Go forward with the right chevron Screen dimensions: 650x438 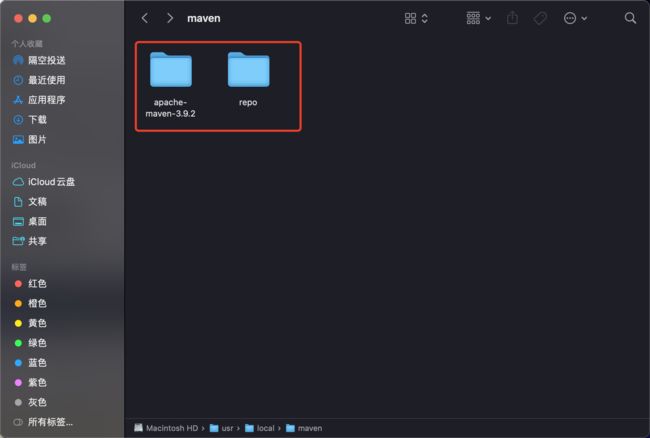170,18
